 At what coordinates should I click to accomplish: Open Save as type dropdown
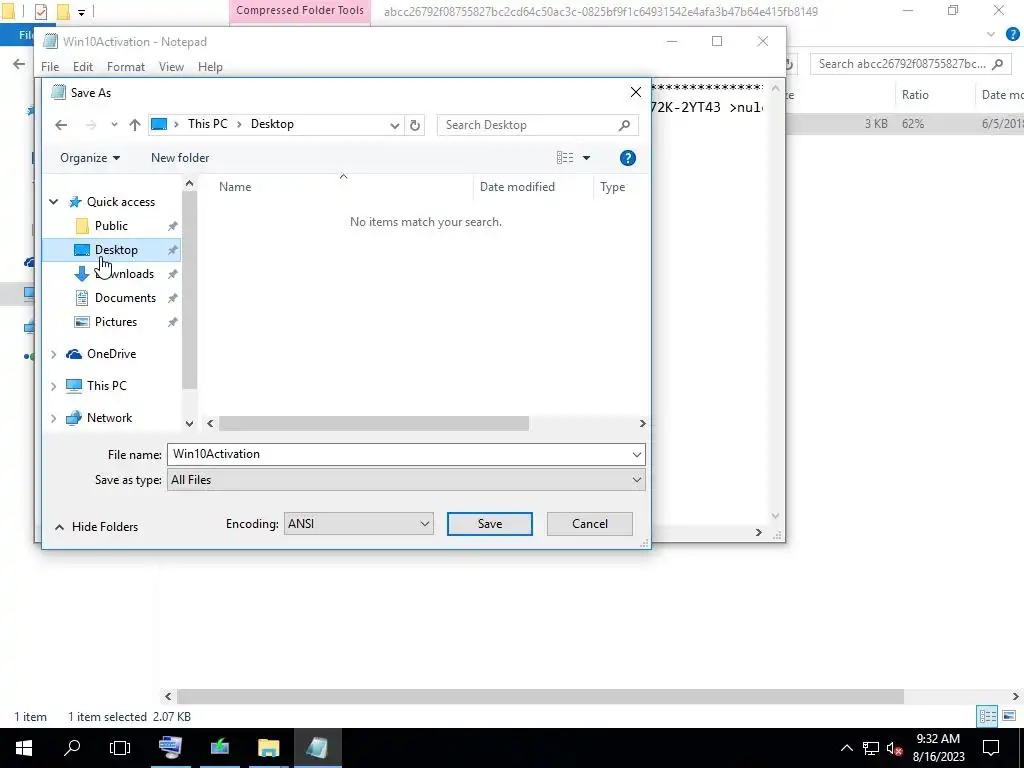click(x=406, y=480)
